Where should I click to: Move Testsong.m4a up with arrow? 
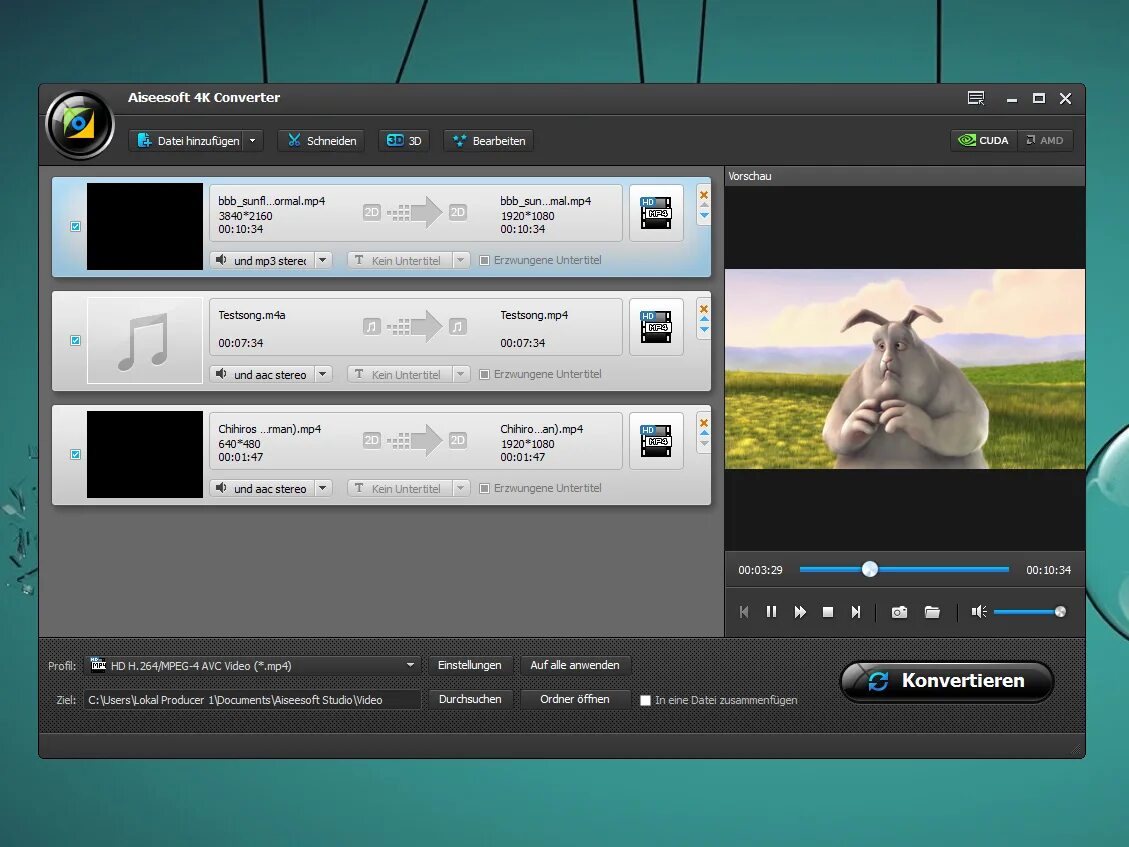point(704,319)
